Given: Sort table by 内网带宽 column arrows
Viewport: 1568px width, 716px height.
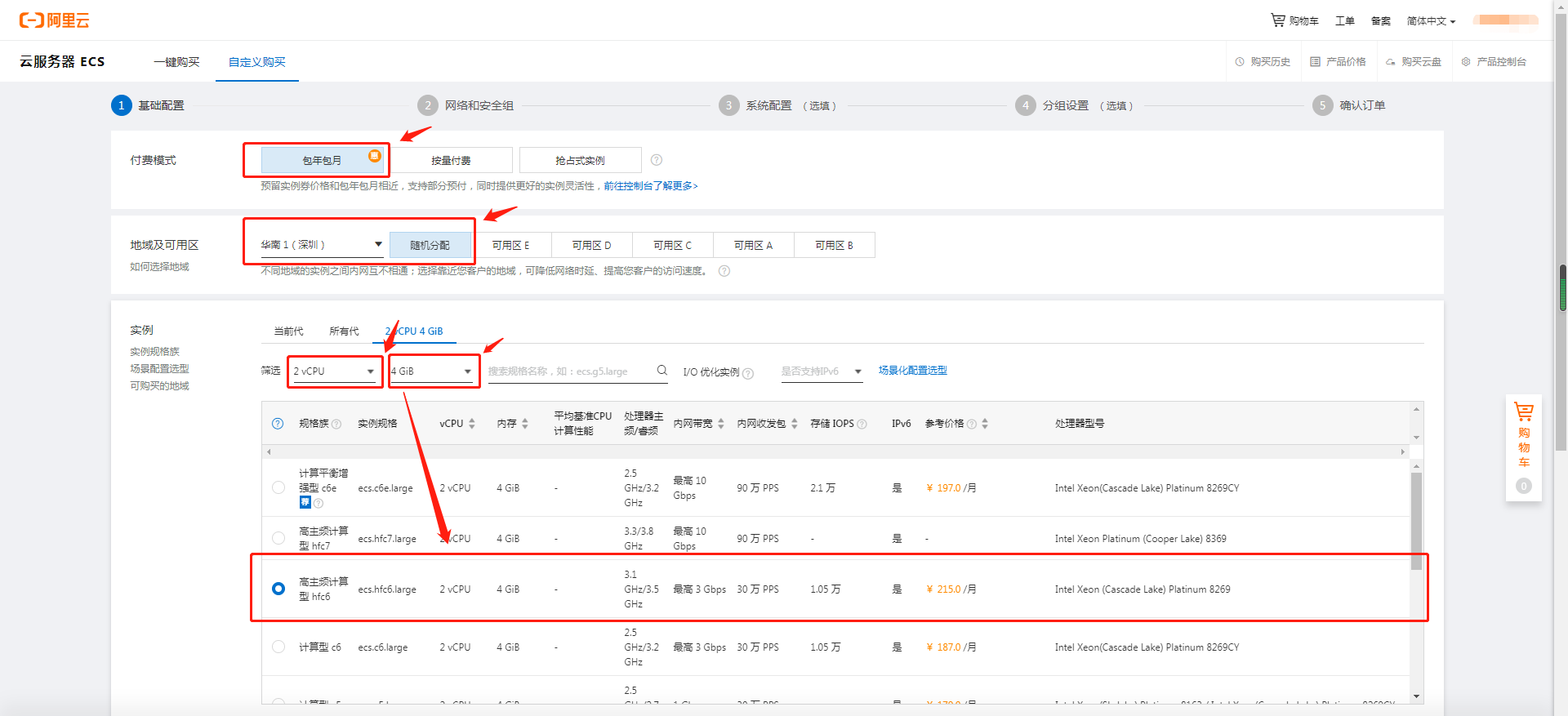Looking at the screenshot, I should coord(721,424).
